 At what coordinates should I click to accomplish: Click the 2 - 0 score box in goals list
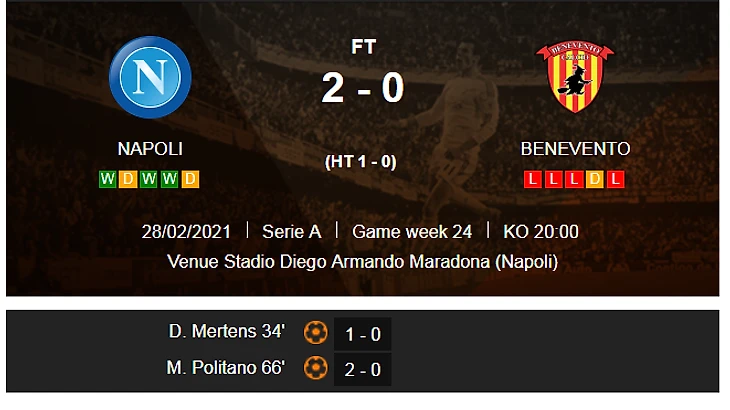[x=362, y=369]
